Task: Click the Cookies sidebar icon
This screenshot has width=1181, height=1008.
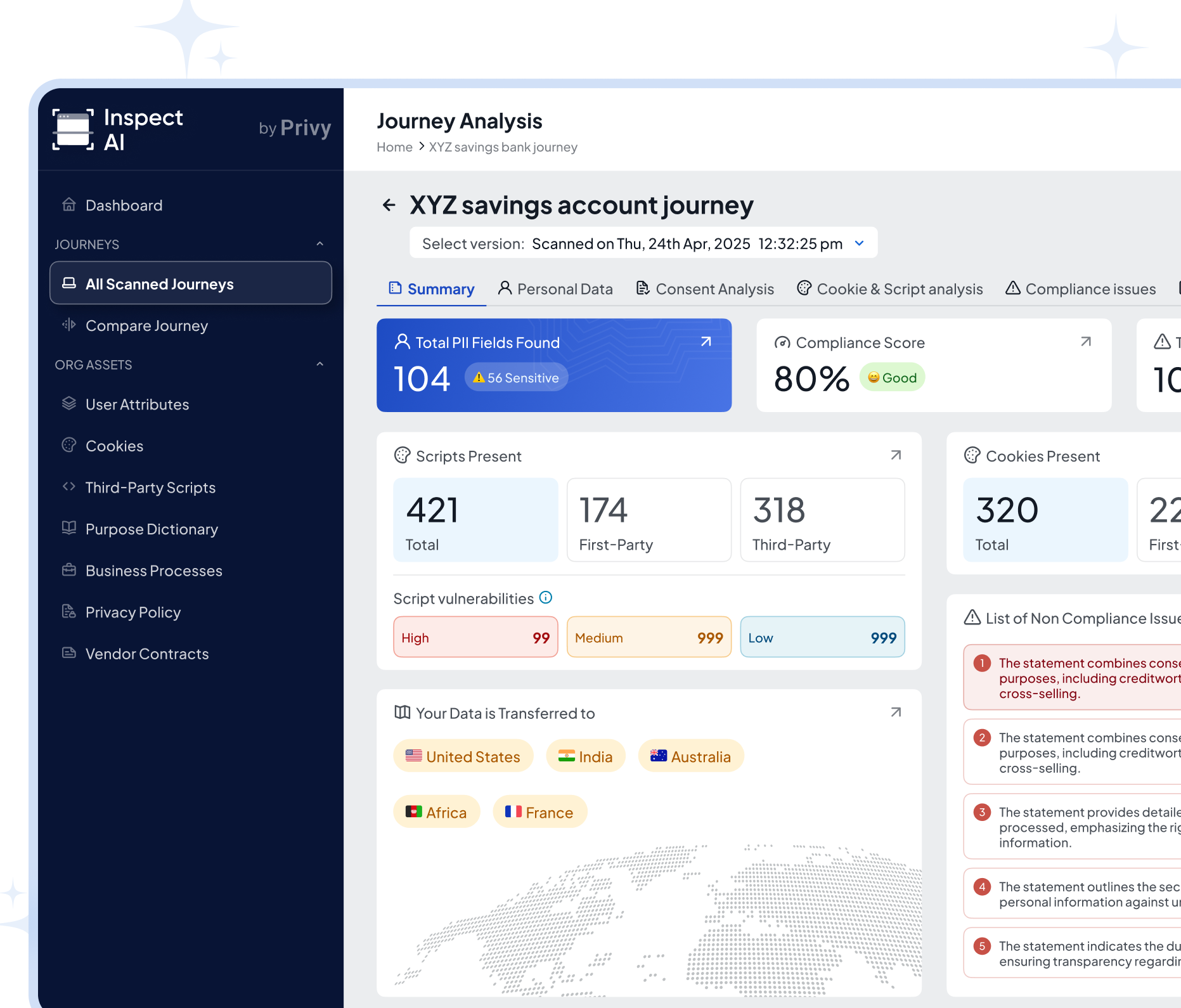Action: pos(69,445)
